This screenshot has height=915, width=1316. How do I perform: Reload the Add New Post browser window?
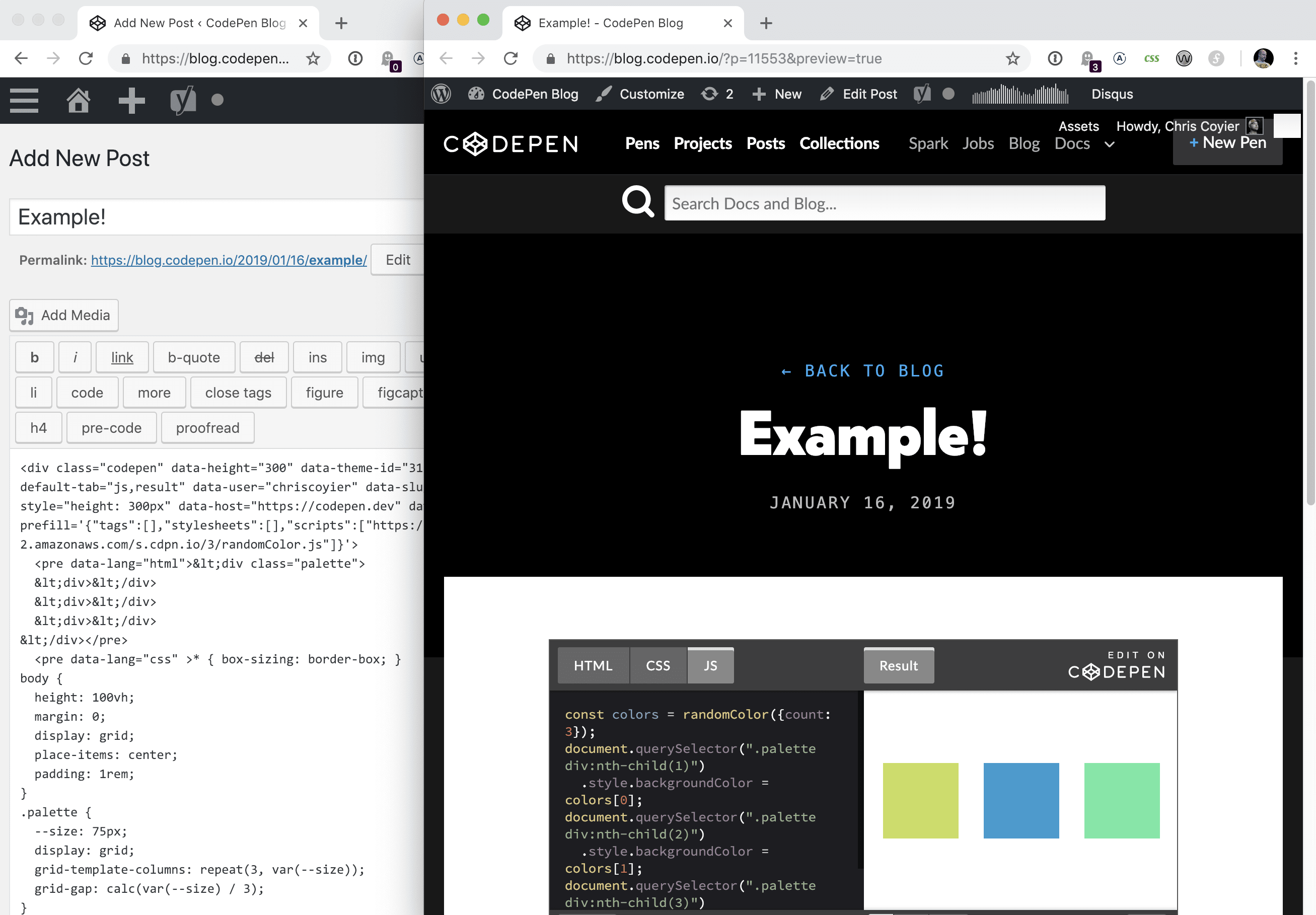click(x=86, y=58)
